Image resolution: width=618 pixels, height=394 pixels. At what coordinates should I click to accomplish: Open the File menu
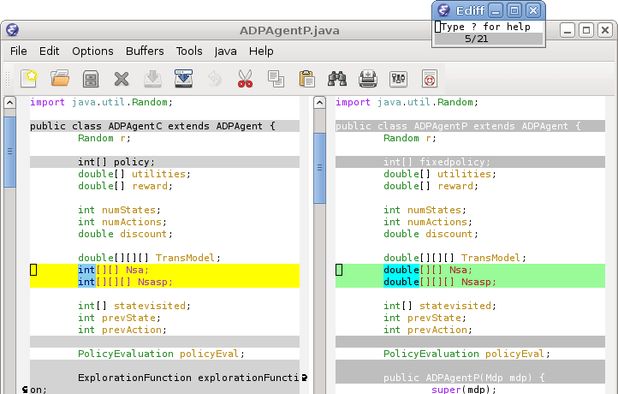click(x=19, y=51)
